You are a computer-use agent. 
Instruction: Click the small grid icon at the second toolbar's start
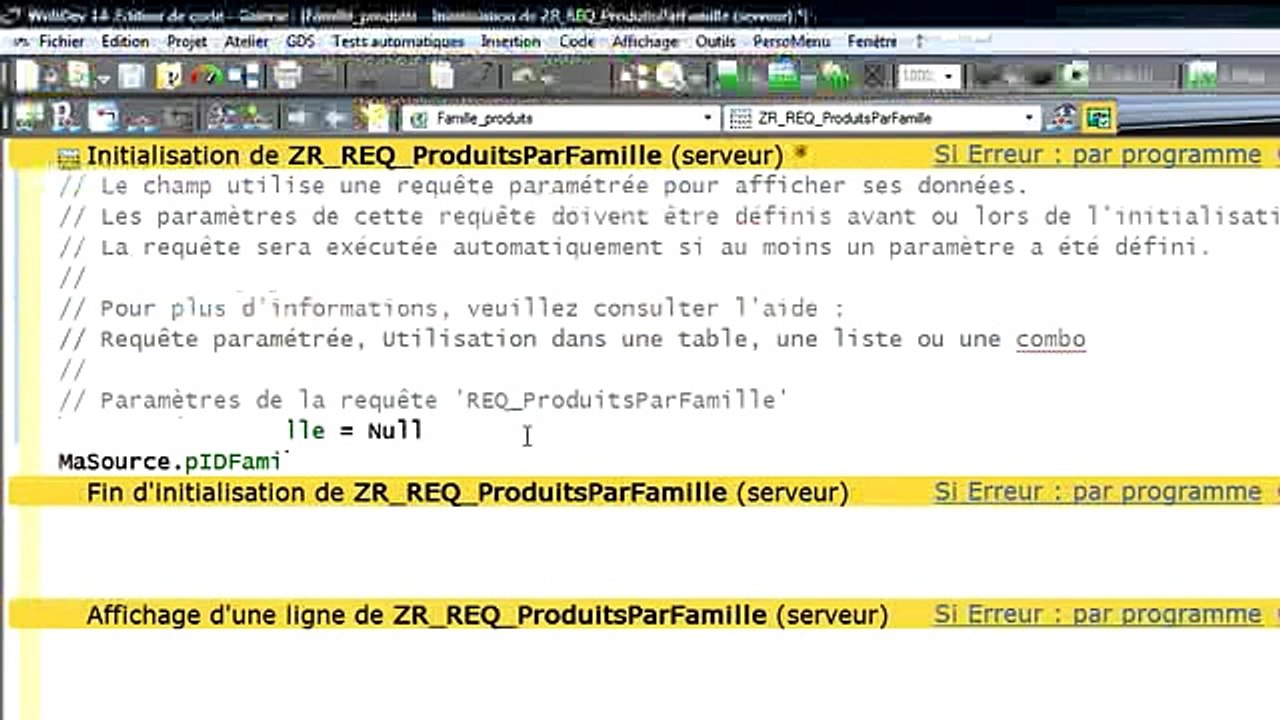27,117
